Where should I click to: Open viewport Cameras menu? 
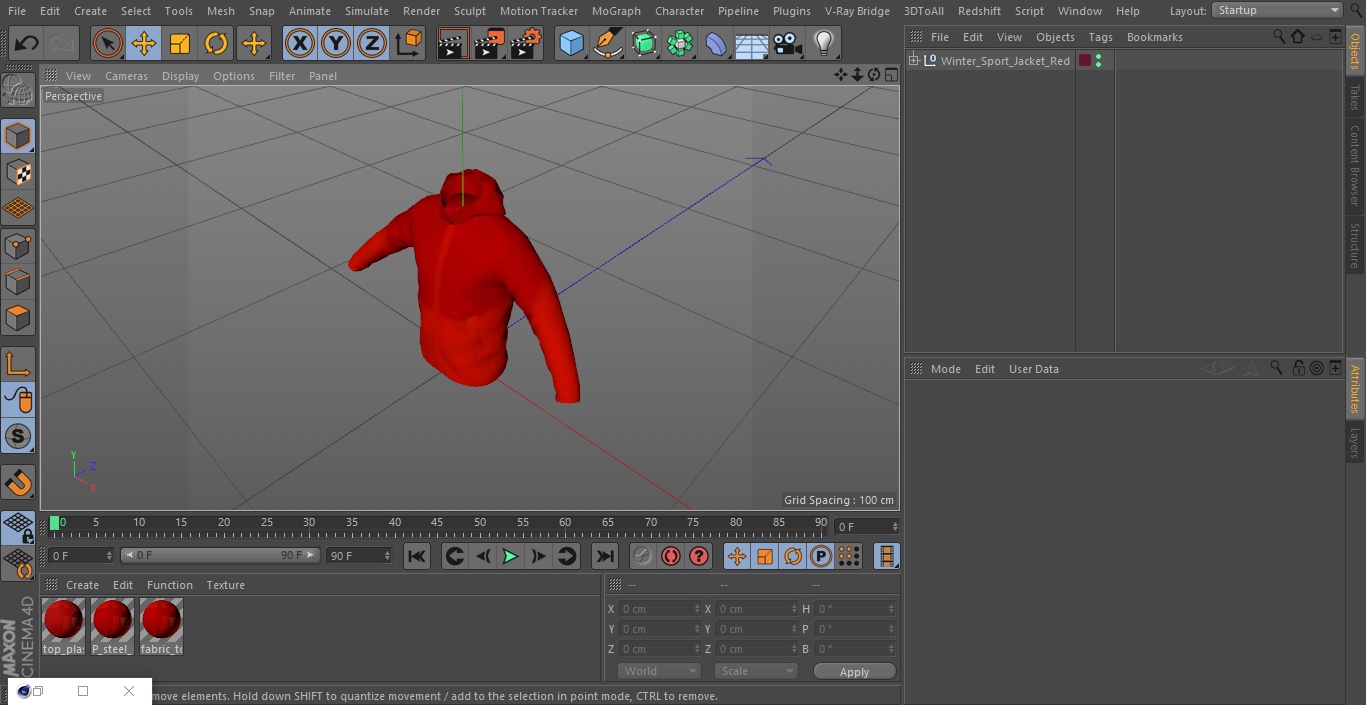pyautogui.click(x=126, y=76)
